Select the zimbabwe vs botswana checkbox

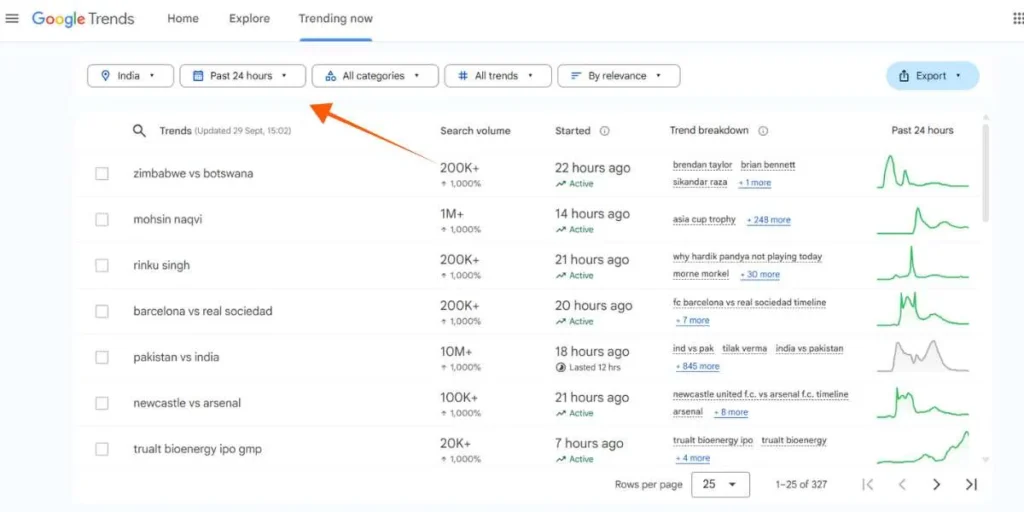coord(102,174)
